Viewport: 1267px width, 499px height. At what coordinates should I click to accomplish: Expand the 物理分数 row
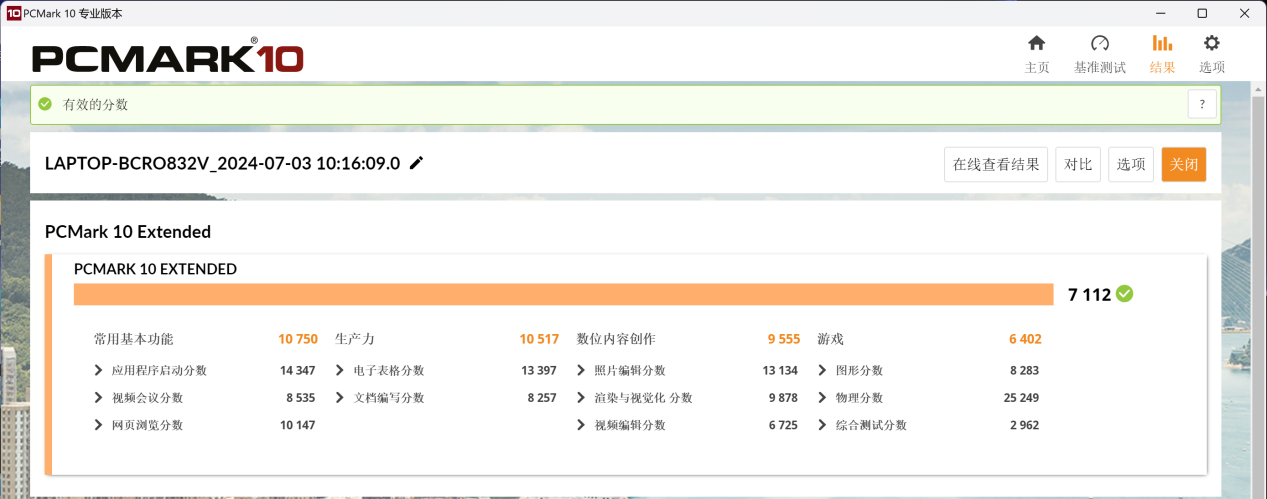(x=823, y=397)
